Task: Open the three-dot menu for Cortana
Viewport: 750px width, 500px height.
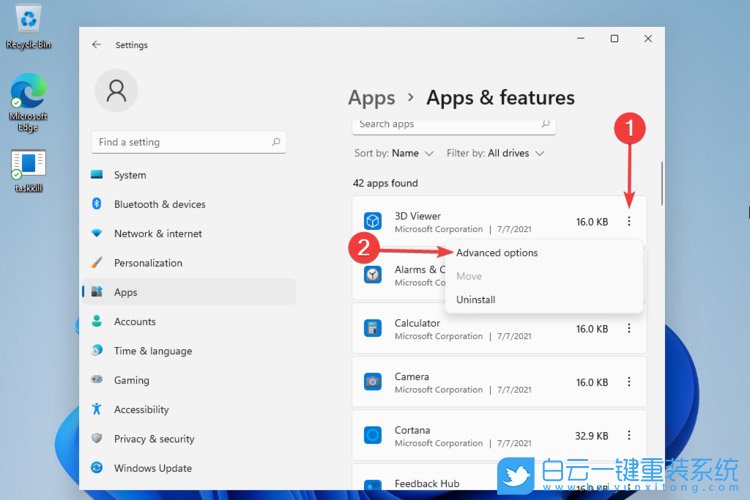Action: 629,435
